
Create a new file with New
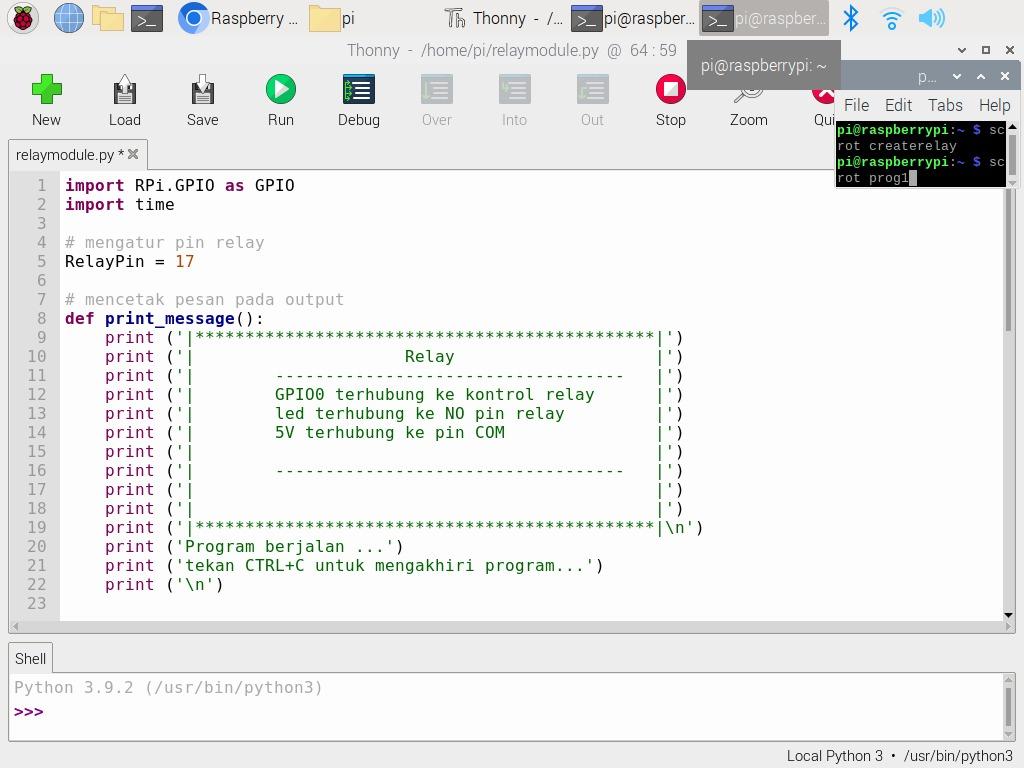point(46,100)
